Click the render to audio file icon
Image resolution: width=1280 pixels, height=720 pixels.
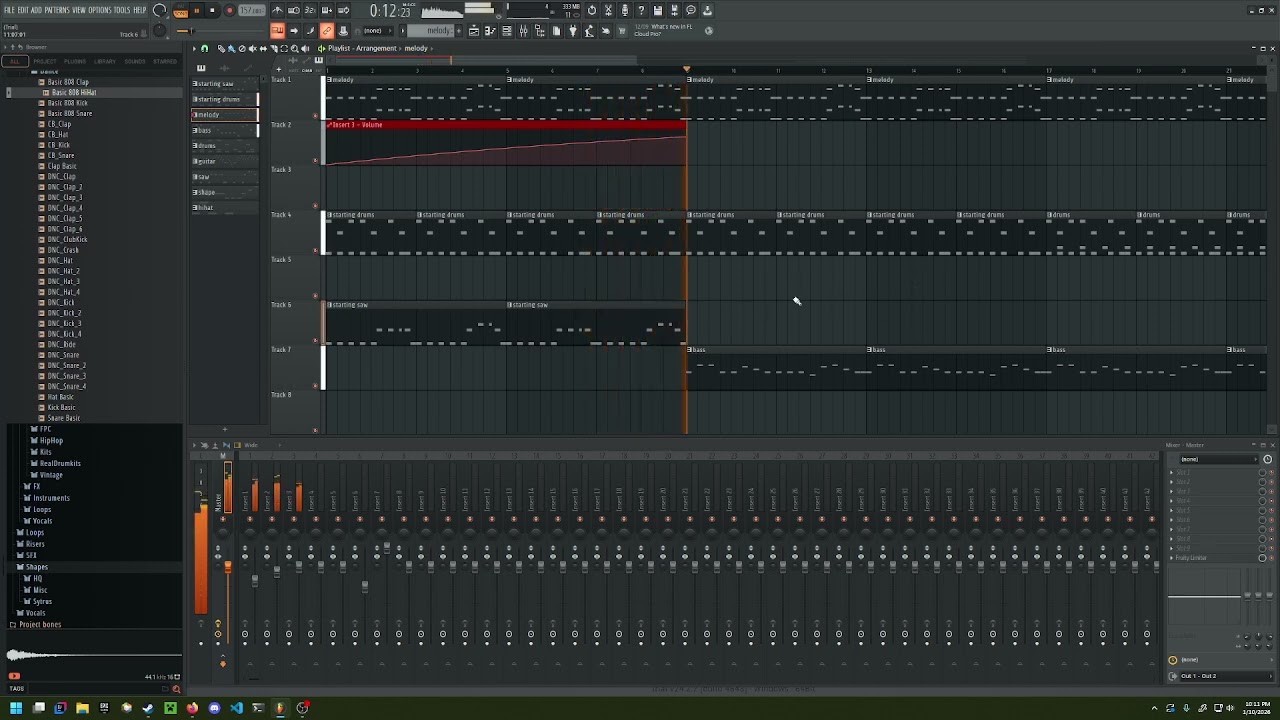[x=674, y=10]
